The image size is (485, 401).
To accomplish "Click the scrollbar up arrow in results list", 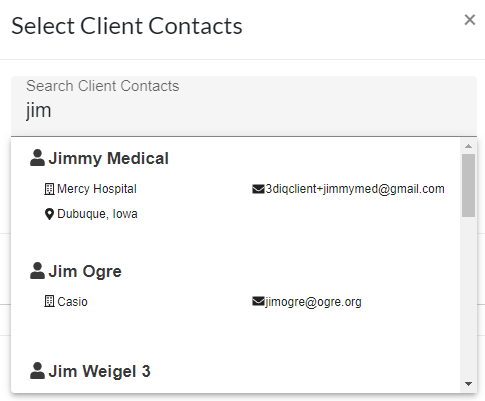I will (x=468, y=146).
